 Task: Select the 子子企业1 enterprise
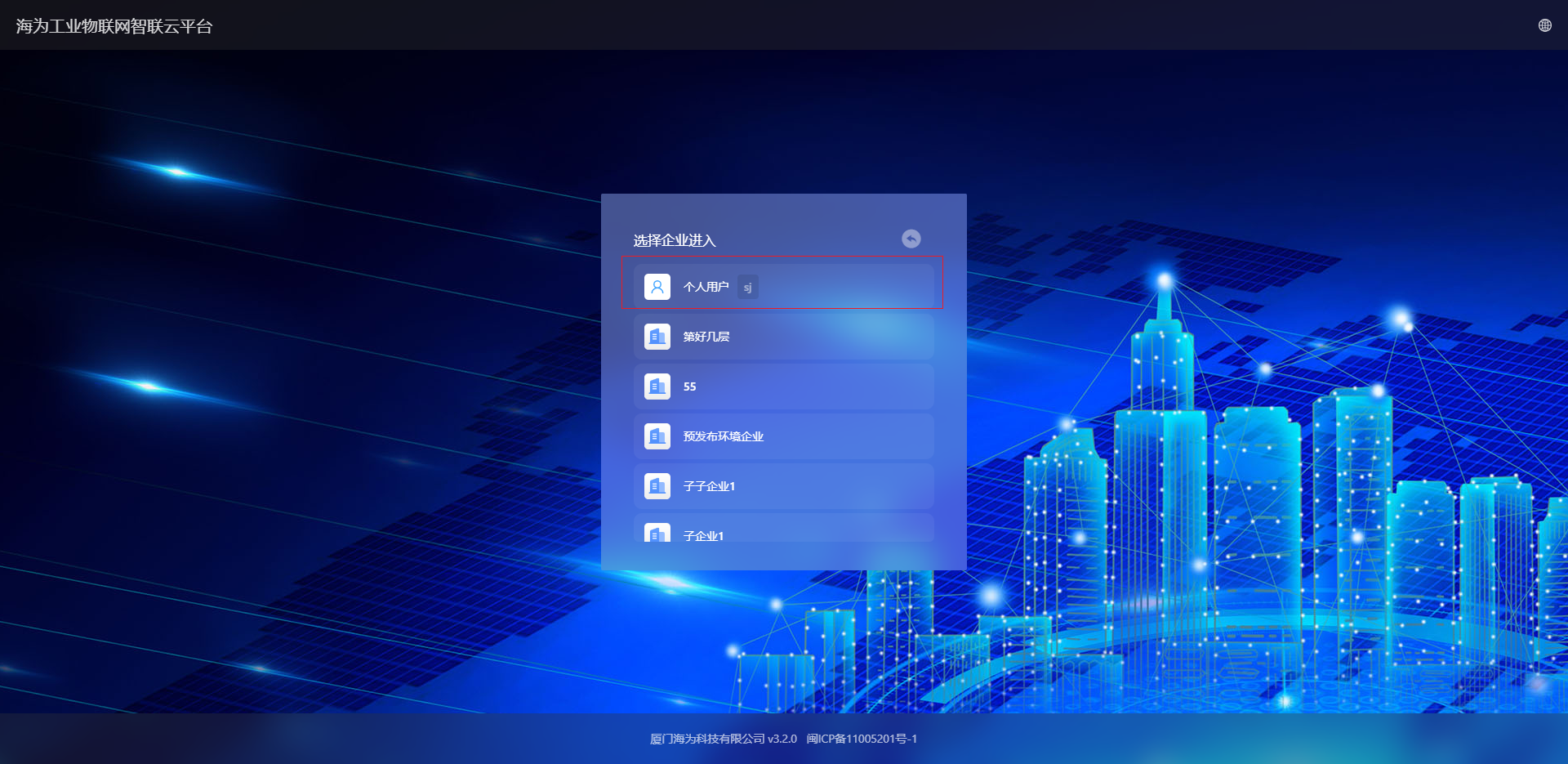(709, 486)
